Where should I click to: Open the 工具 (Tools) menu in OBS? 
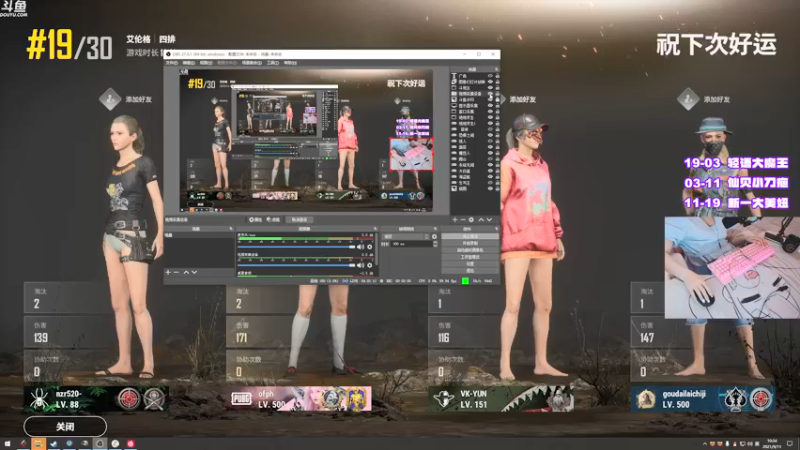point(272,63)
